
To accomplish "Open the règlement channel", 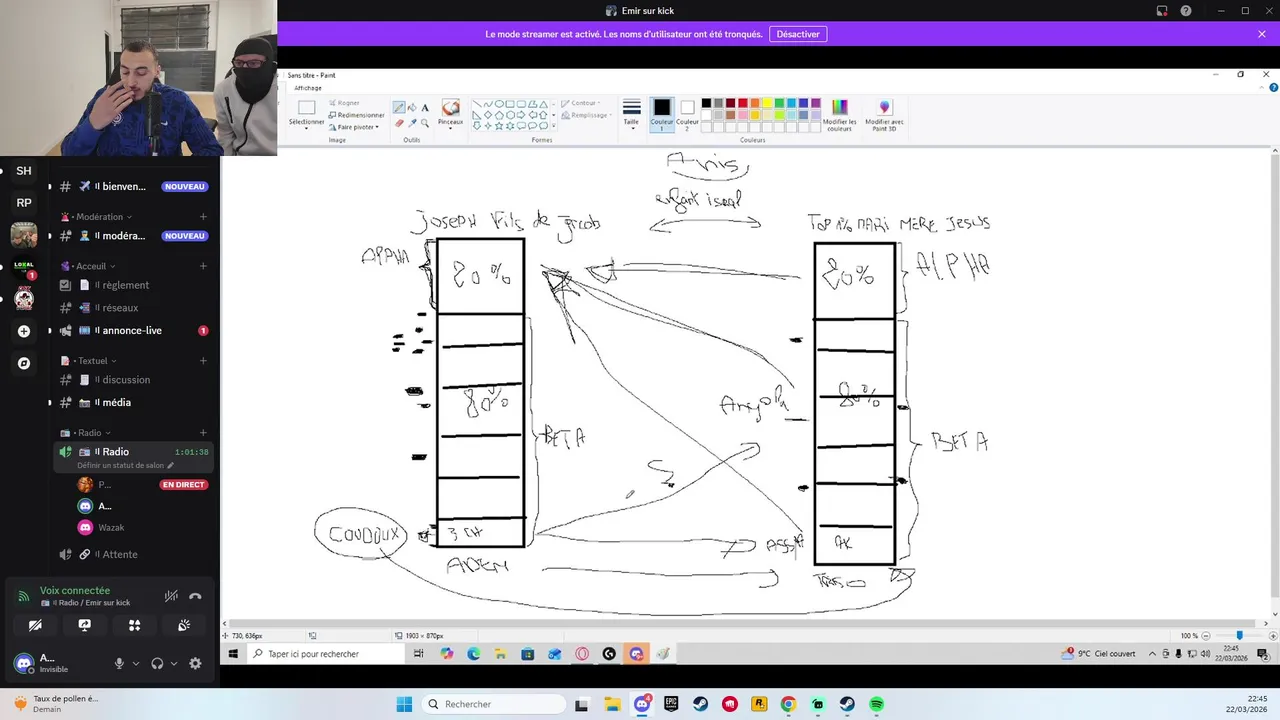I will click(x=133, y=285).
